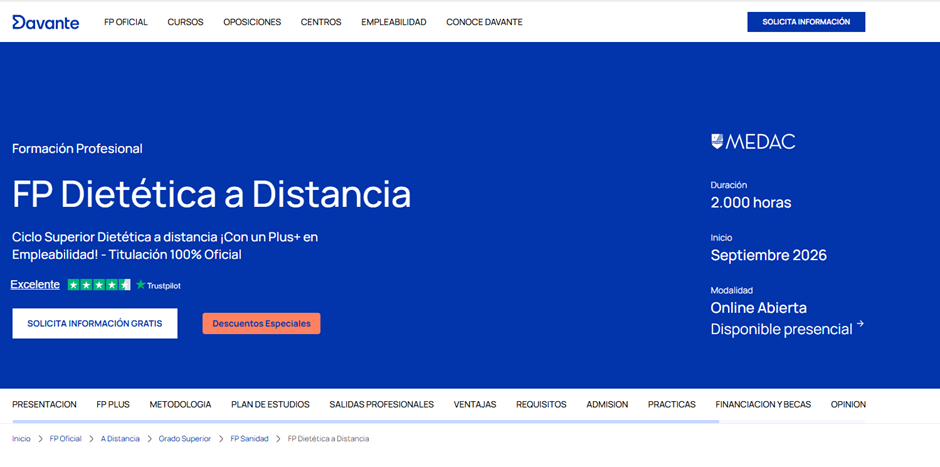Click the FP Dietética a Distancia heading
This screenshot has width=940, height=467.
[x=212, y=194]
